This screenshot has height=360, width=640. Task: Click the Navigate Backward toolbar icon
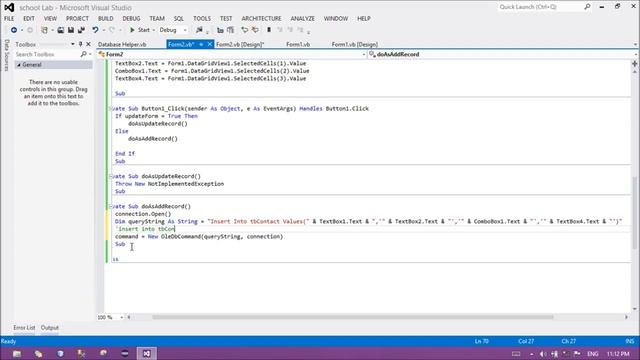click(x=14, y=30)
